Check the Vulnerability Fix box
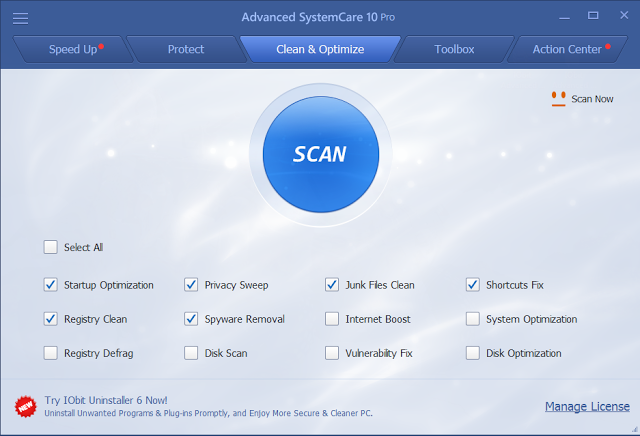The image size is (640, 436). pyautogui.click(x=332, y=353)
